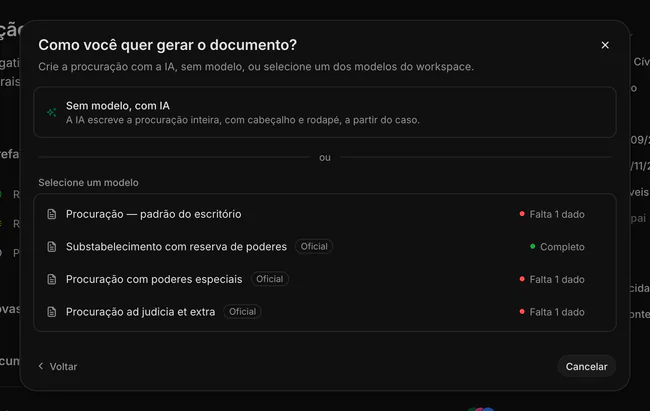This screenshot has height=411, width=650.
Task: Click document icon beside Procuração ad judicia et extra
Action: pos(51,312)
